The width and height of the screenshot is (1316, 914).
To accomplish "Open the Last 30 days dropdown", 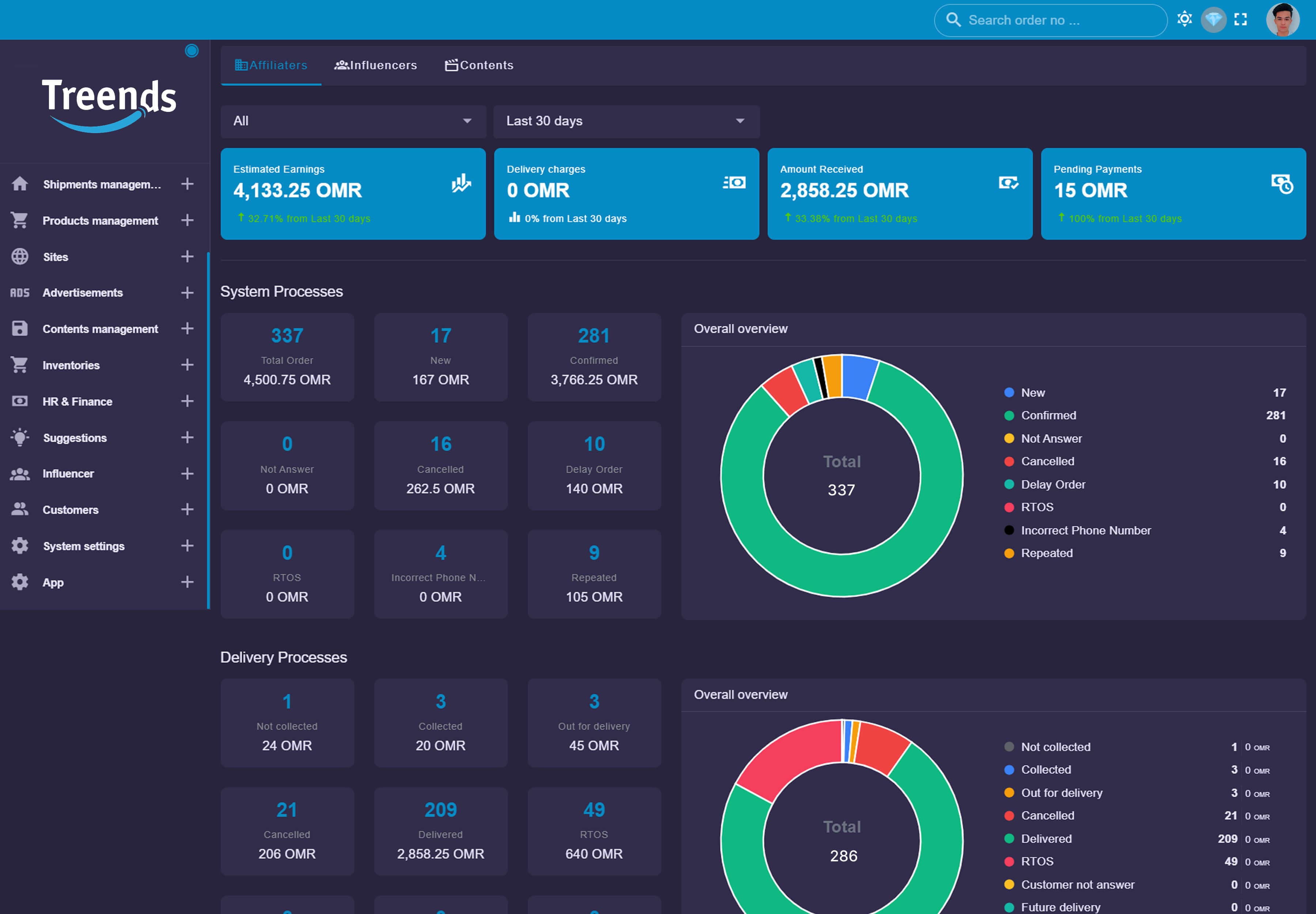I will (627, 121).
